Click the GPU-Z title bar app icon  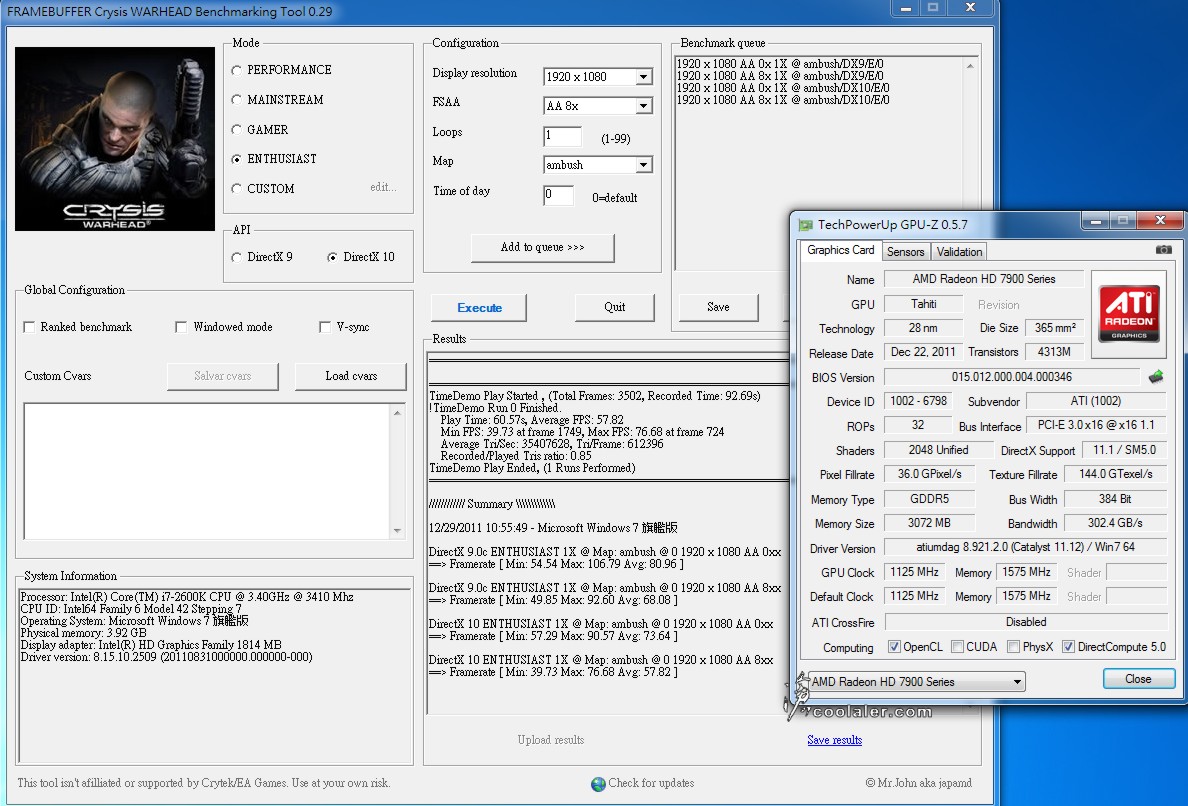click(805, 224)
